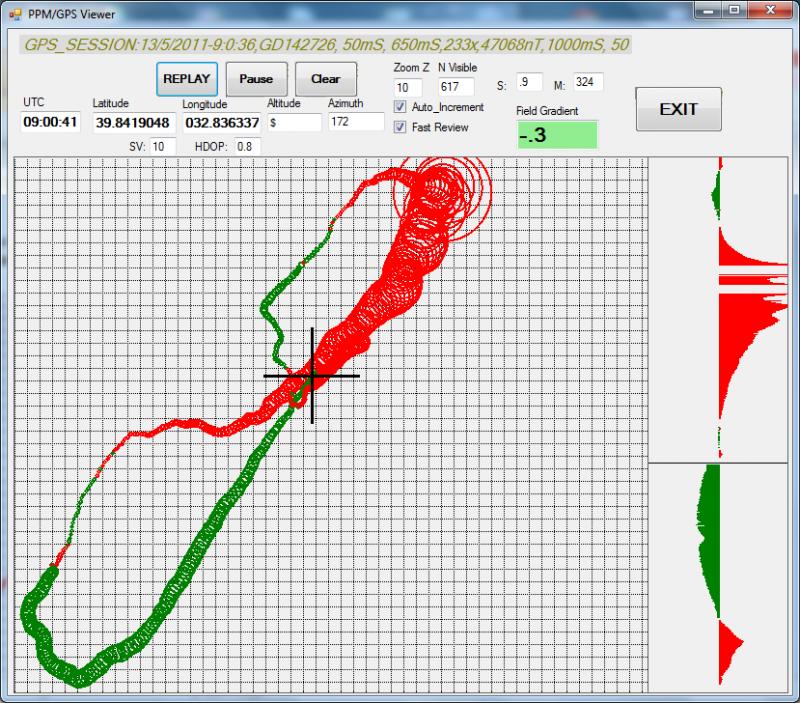Select the UTC time field
Image resolution: width=800 pixels, height=703 pixels.
49,123
